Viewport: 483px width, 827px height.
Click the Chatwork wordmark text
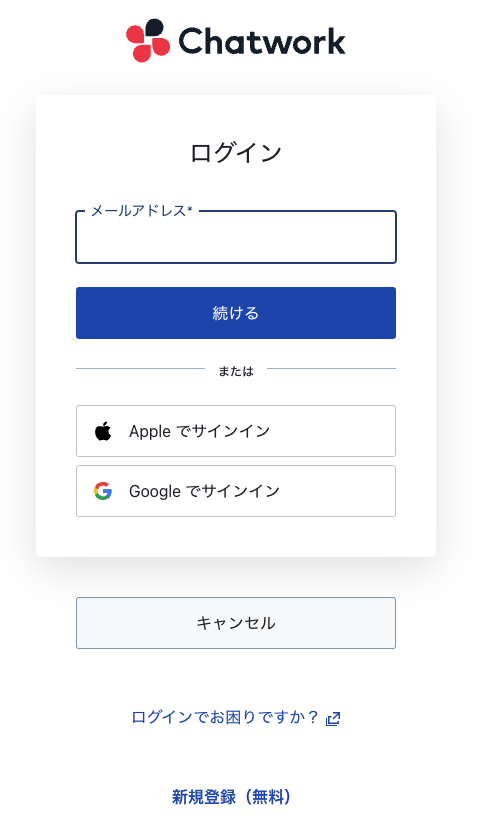click(262, 41)
